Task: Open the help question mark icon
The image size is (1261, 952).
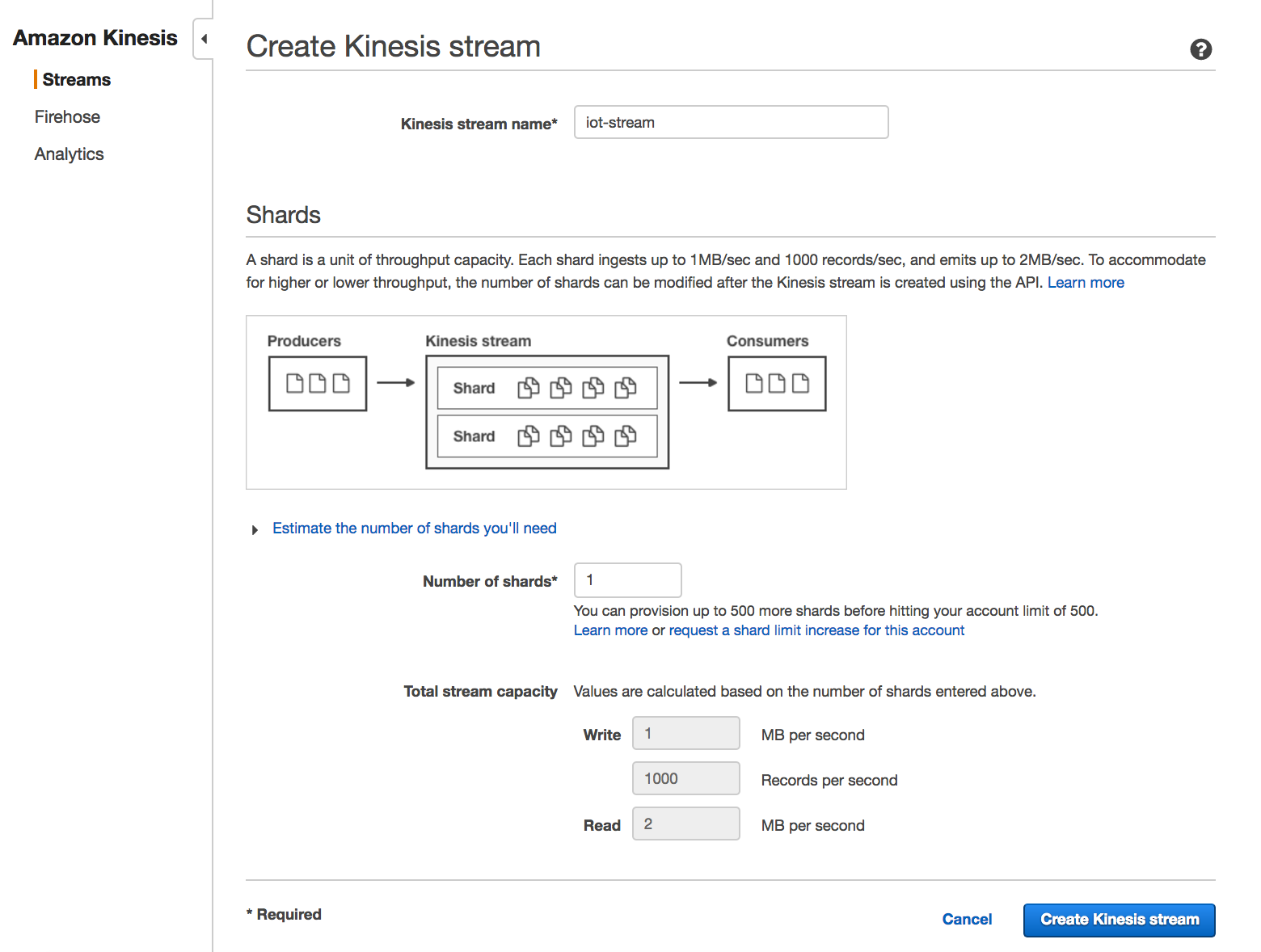Action: pyautogui.click(x=1200, y=49)
